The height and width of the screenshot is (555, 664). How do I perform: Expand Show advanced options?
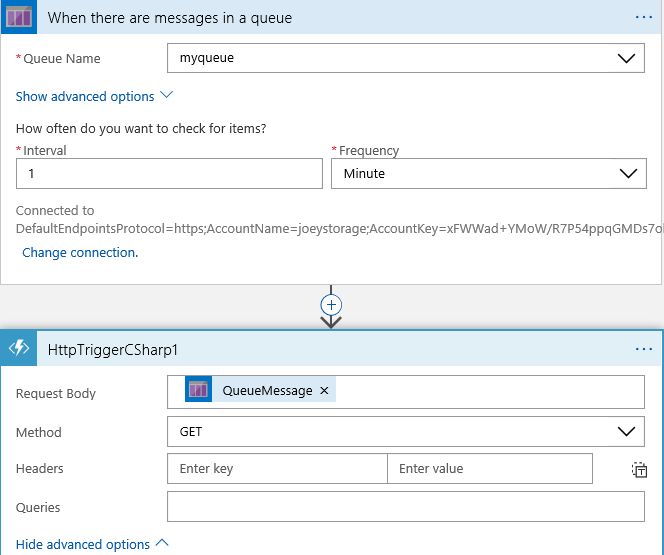click(x=94, y=96)
